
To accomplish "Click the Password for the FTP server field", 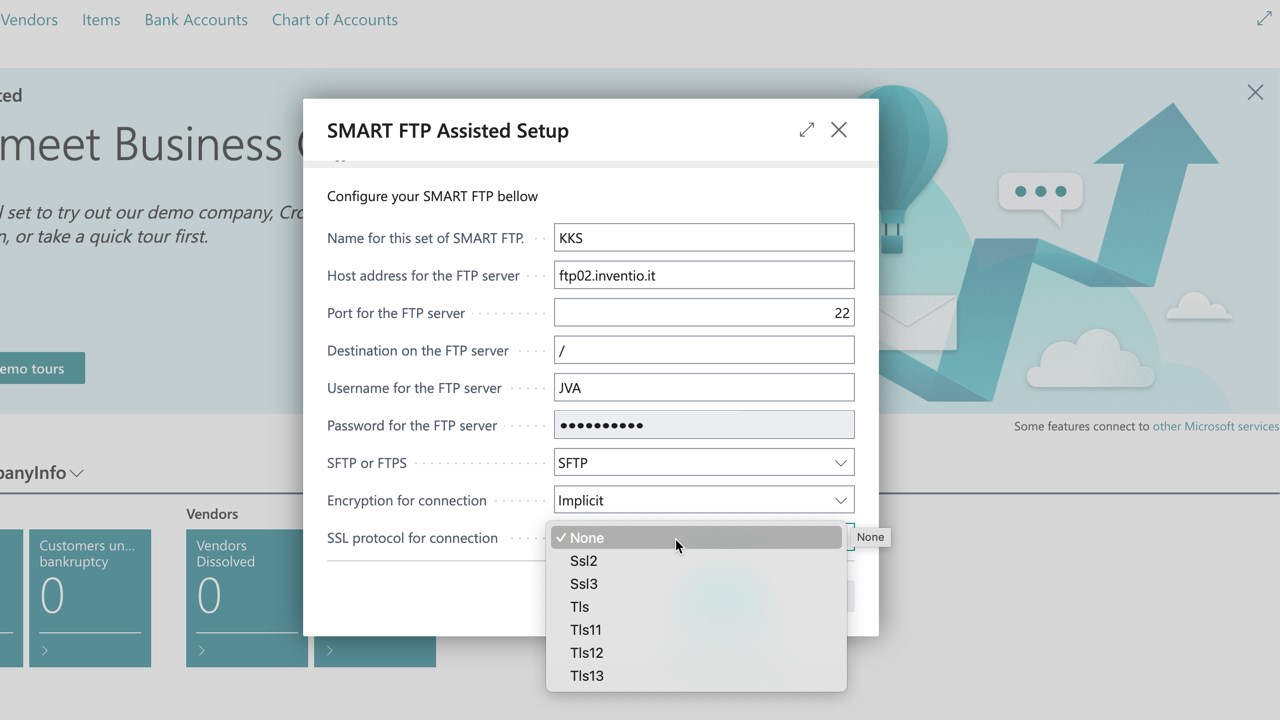I will click(704, 425).
